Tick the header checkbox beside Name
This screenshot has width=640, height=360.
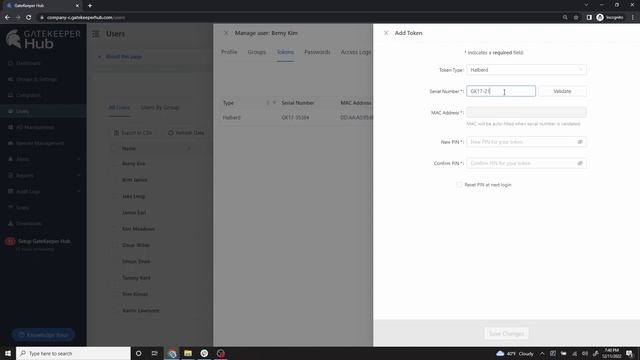point(115,149)
